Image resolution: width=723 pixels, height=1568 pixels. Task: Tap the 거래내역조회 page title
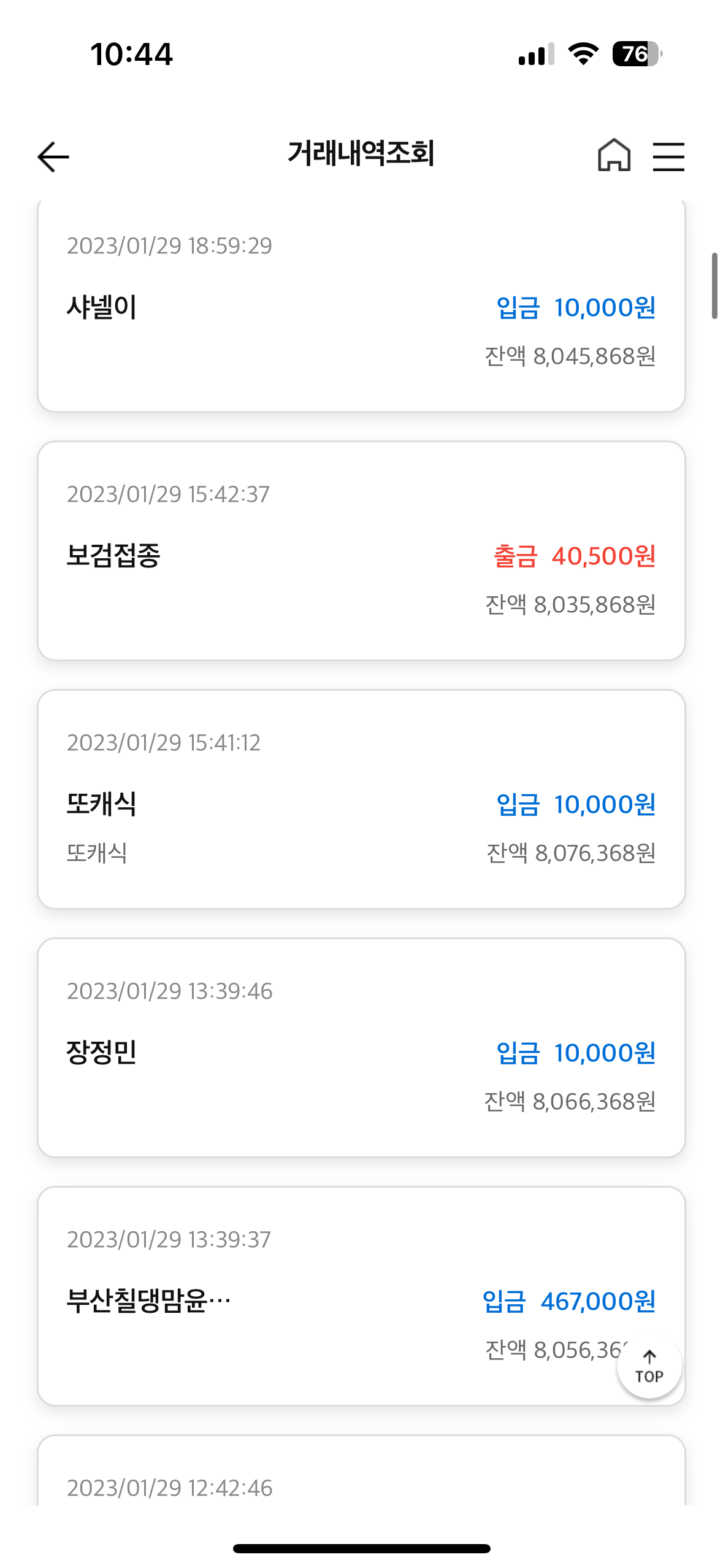tap(361, 153)
